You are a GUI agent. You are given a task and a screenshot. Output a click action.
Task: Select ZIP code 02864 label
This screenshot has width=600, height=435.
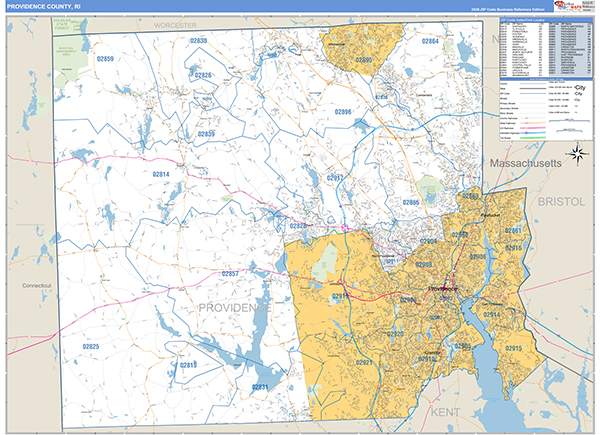[x=430, y=41]
